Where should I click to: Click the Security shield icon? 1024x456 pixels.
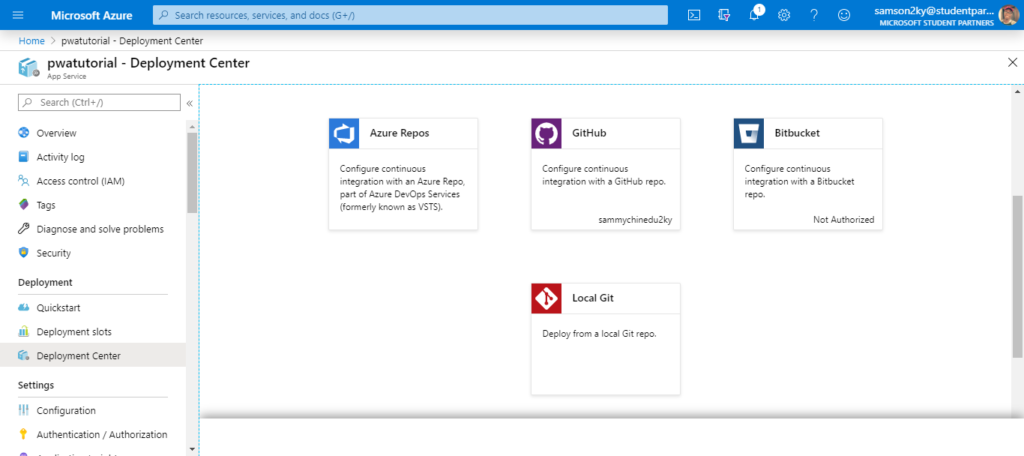pyautogui.click(x=24, y=253)
